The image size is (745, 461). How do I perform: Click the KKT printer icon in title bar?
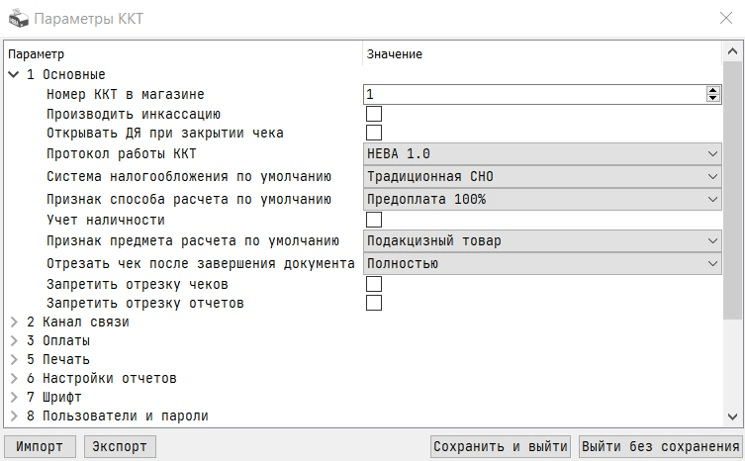18,18
